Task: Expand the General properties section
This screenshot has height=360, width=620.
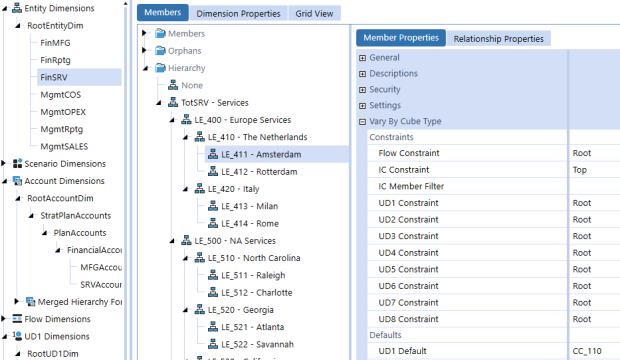Action: (x=362, y=58)
